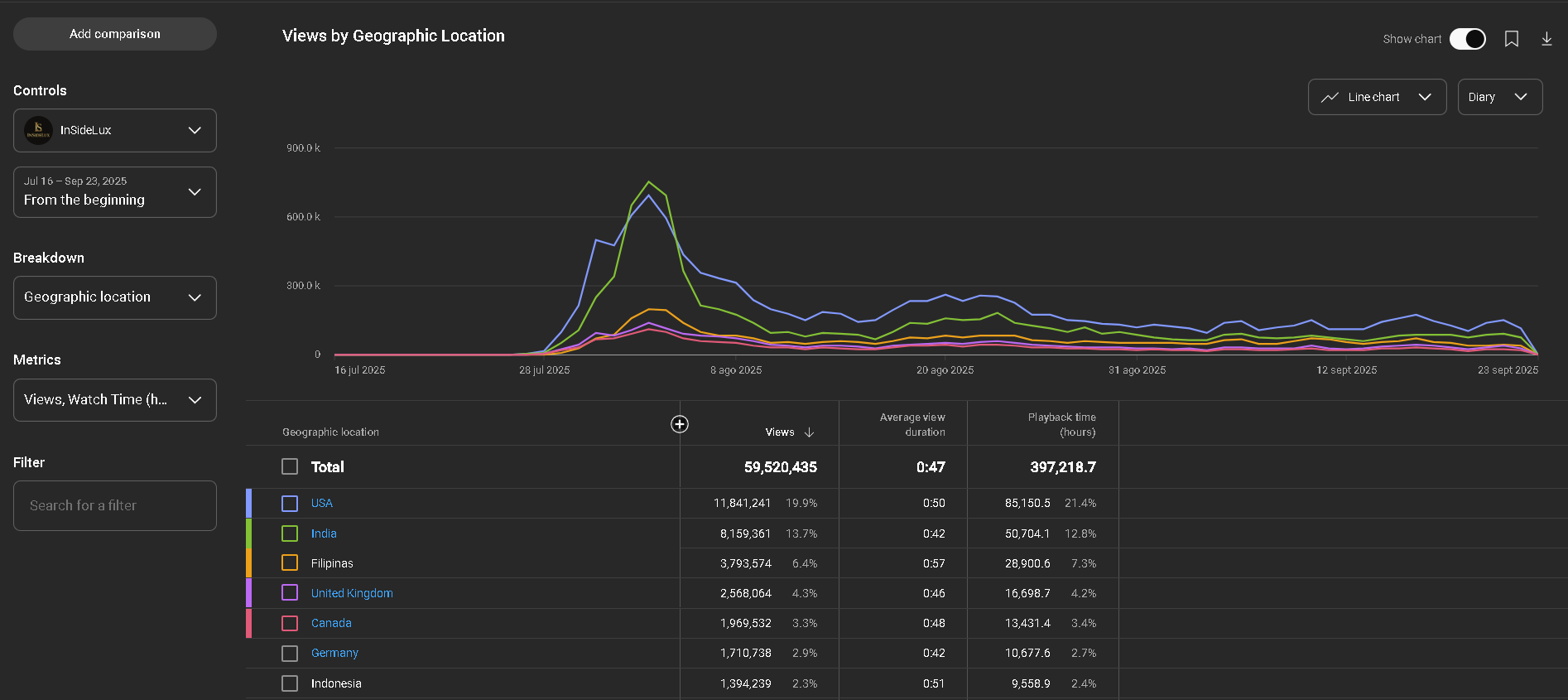Viewport: 1568px width, 700px height.
Task: Click the line chart trend icon
Action: 1330,97
